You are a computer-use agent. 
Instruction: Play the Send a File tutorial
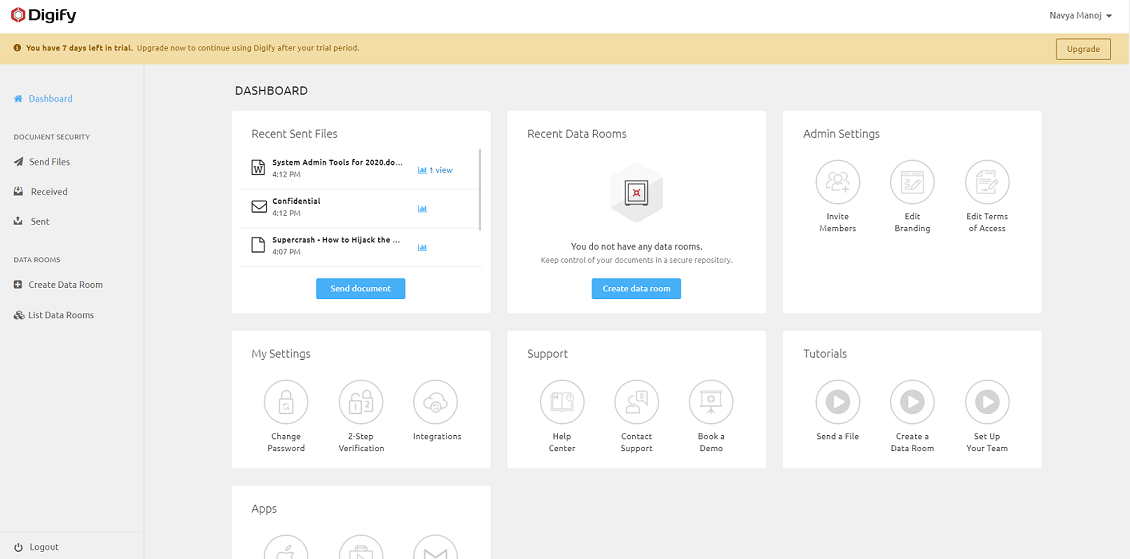point(837,403)
